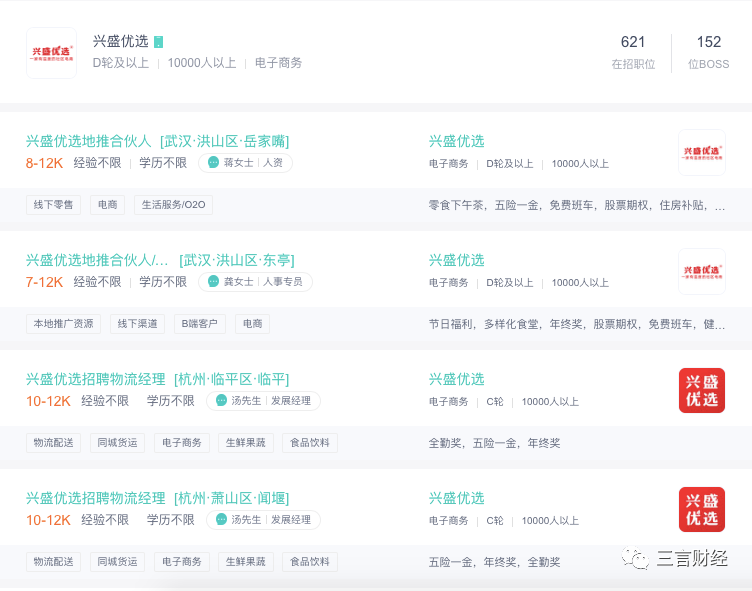The image size is (752, 591).
Task: Click chat bubble icon next to 龚女士
Action: [x=213, y=282]
